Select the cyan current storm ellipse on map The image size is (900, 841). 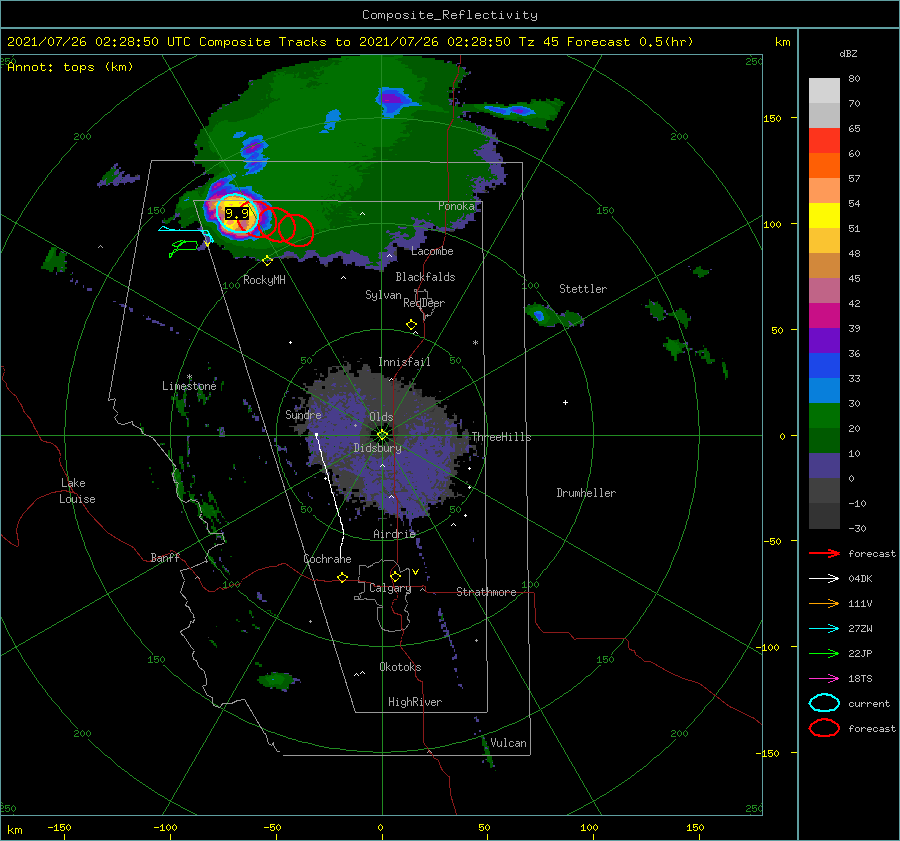pyautogui.click(x=236, y=214)
